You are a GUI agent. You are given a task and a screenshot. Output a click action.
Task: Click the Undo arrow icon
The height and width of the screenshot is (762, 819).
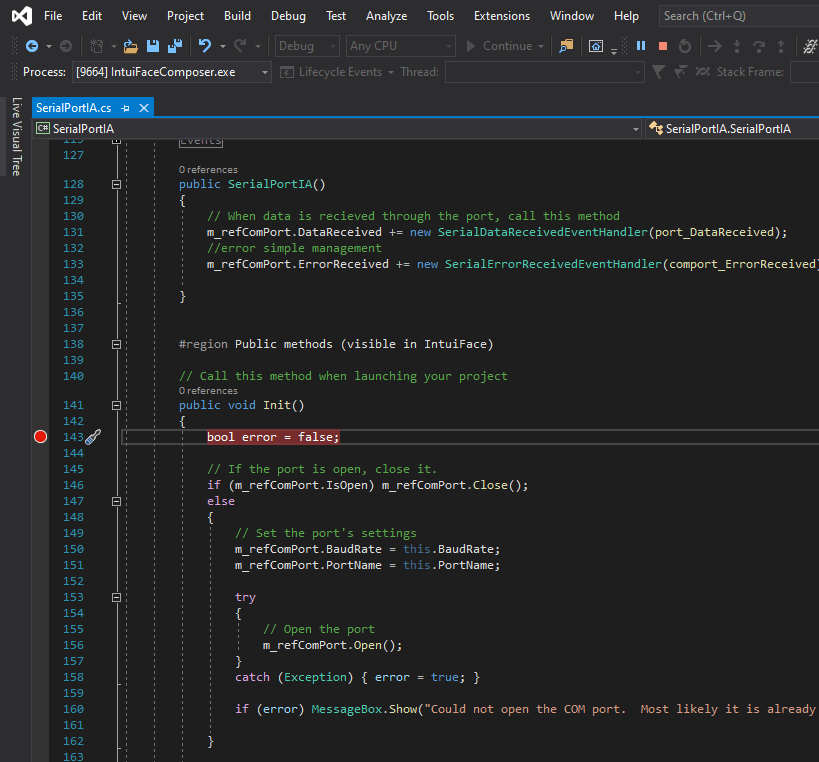click(x=205, y=46)
